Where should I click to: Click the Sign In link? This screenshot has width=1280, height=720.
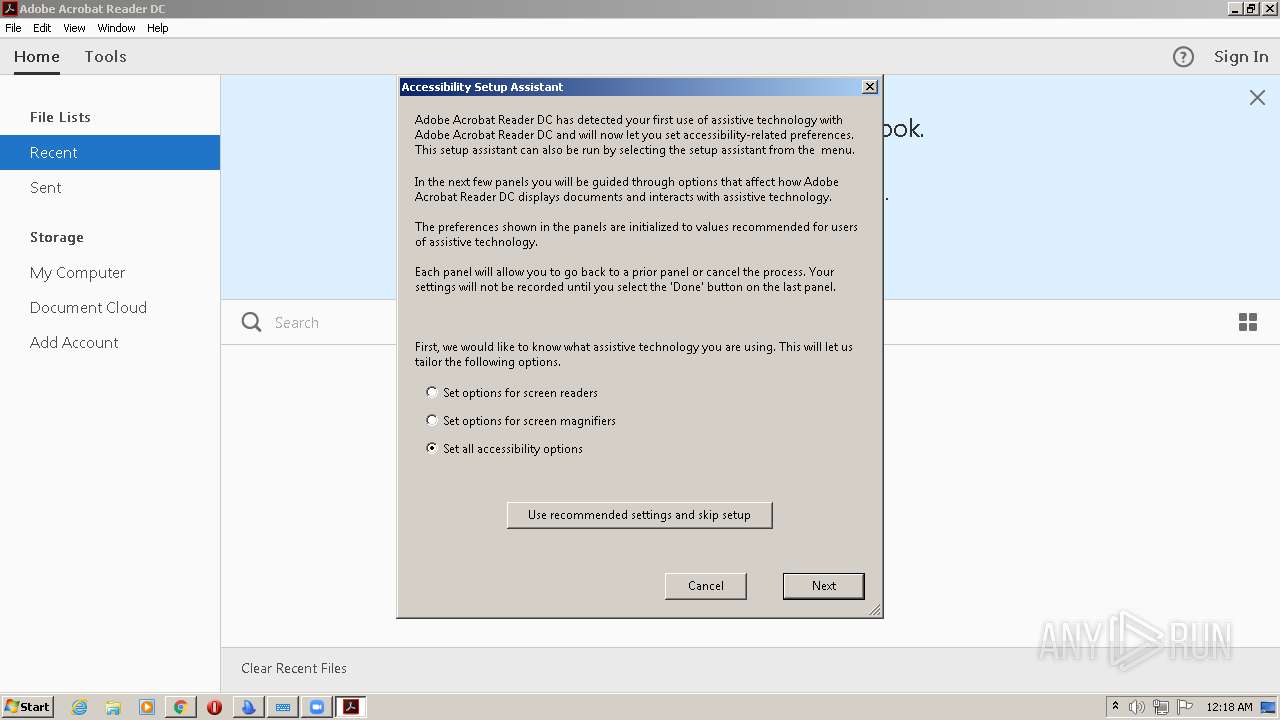[1241, 57]
